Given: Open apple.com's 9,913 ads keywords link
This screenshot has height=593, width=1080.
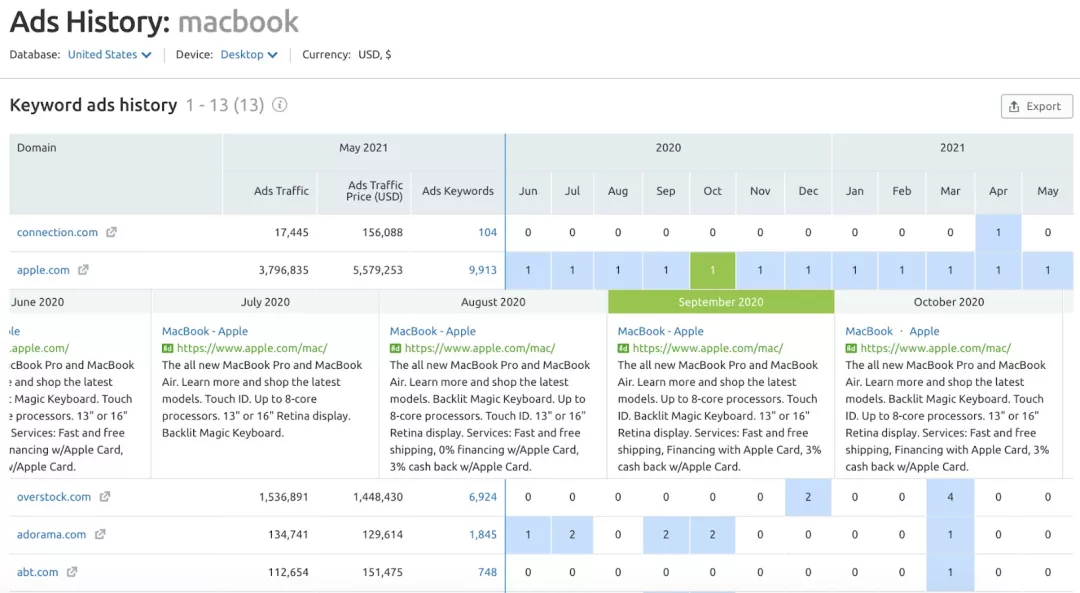Looking at the screenshot, I should click(x=482, y=270).
